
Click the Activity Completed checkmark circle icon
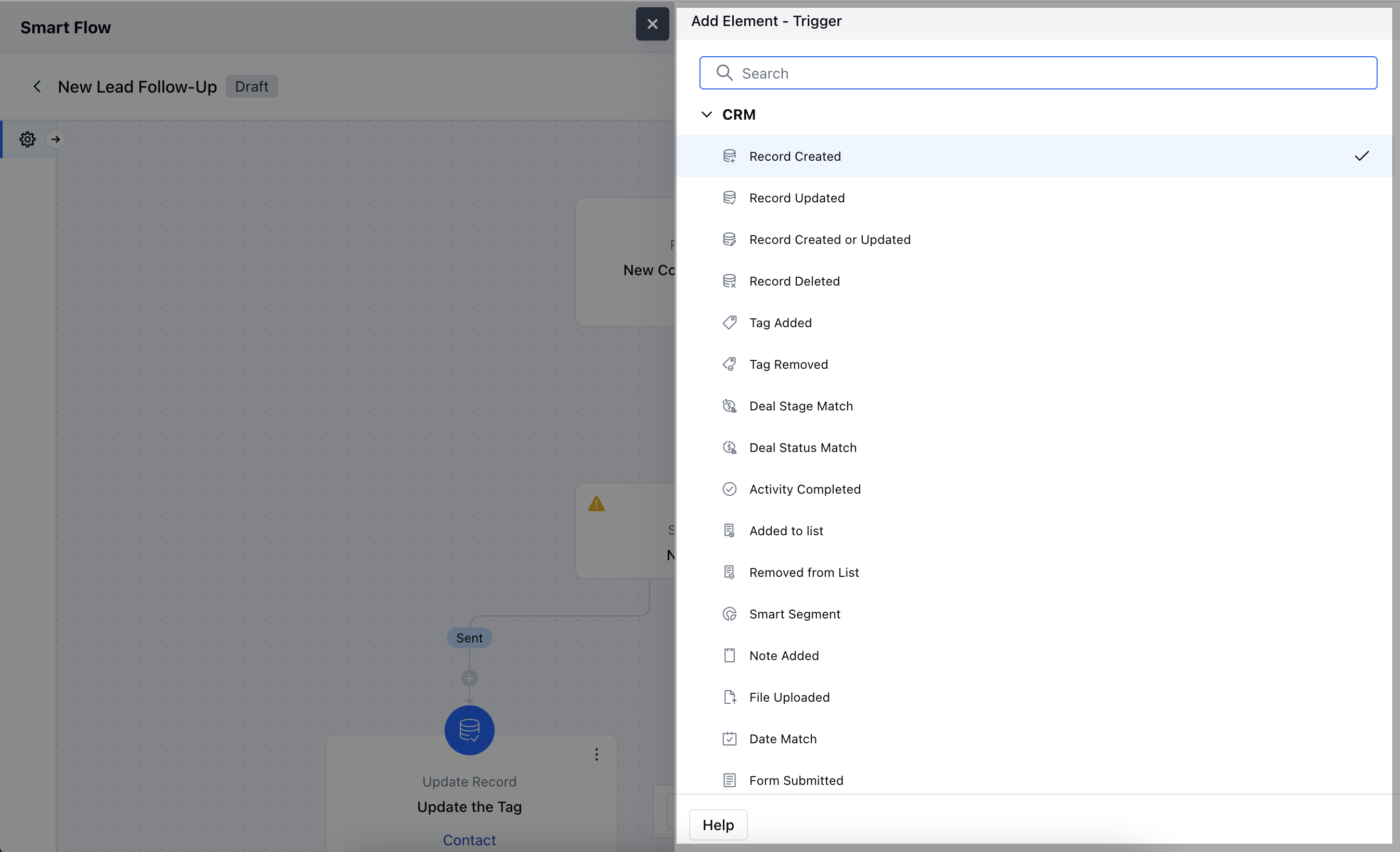point(730,489)
